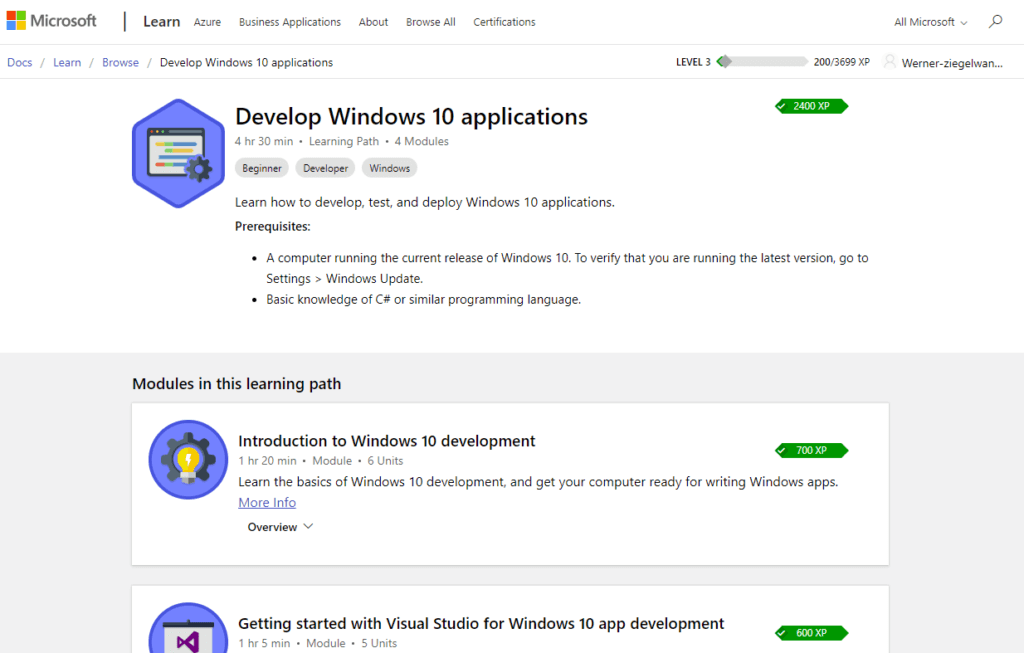Toggle the Windows tag
The height and width of the screenshot is (653, 1024).
click(388, 167)
